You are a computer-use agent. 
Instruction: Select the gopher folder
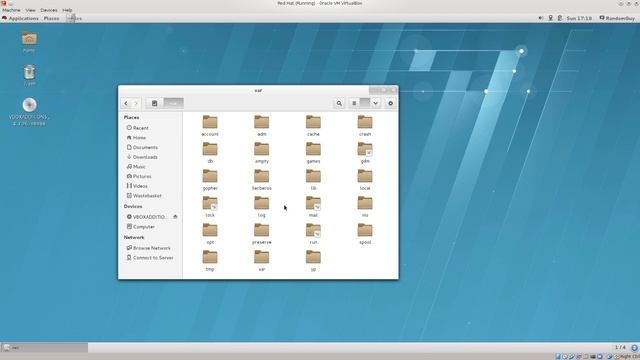(210, 180)
